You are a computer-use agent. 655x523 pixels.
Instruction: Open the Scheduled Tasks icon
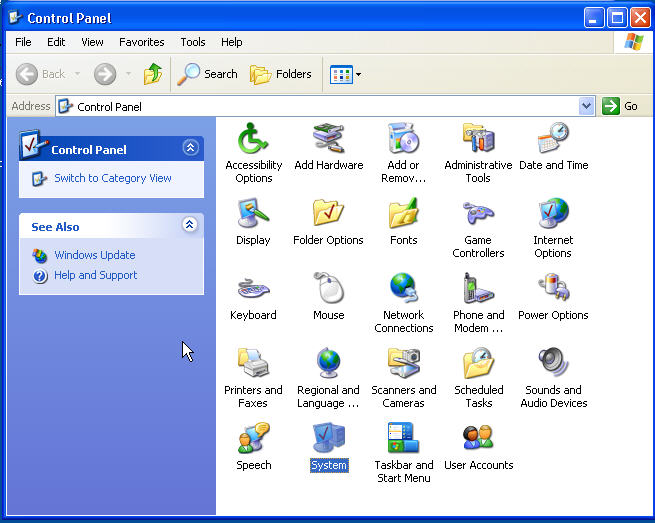point(478,363)
